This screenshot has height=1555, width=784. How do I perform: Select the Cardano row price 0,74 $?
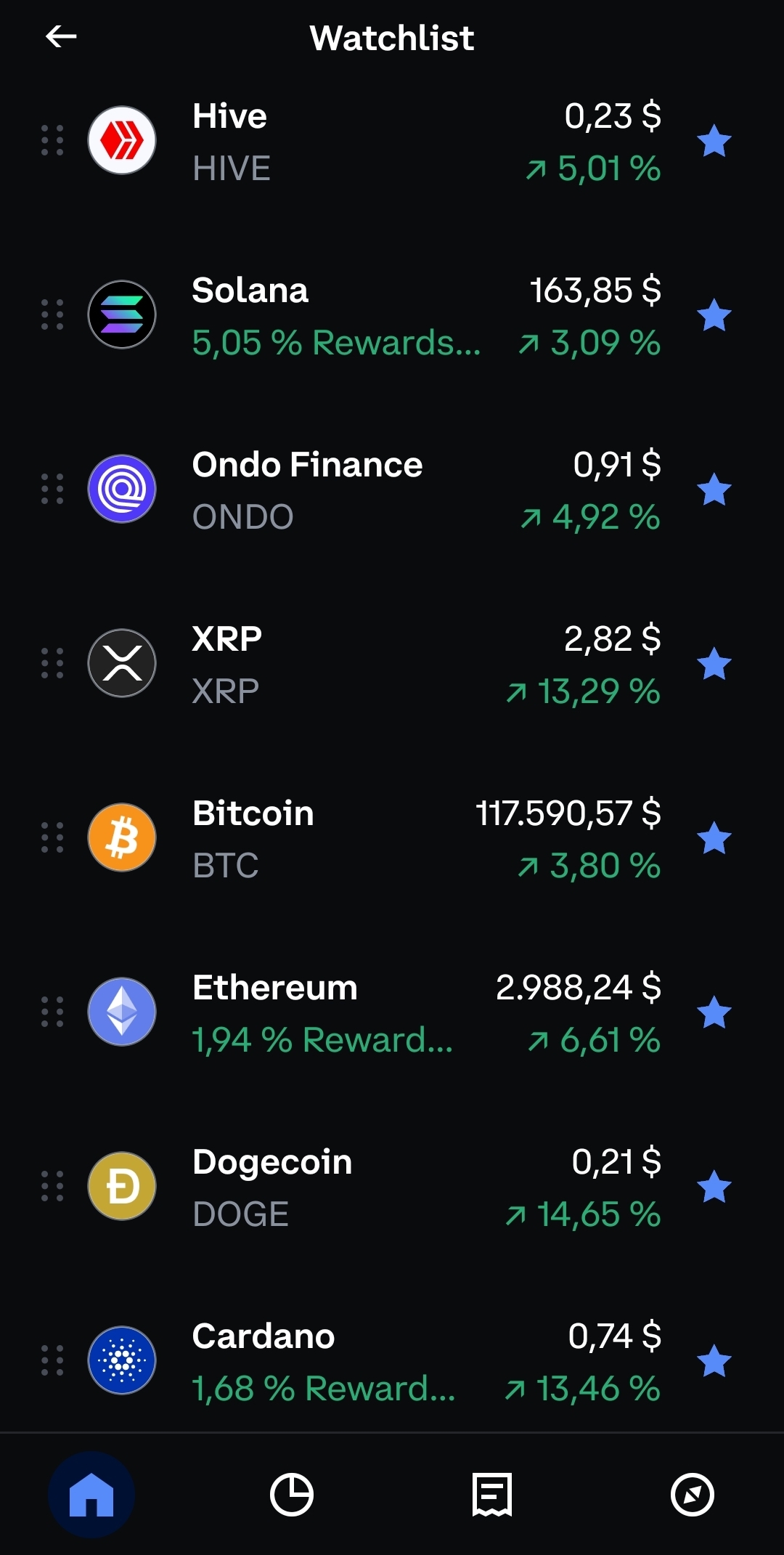(x=614, y=1336)
